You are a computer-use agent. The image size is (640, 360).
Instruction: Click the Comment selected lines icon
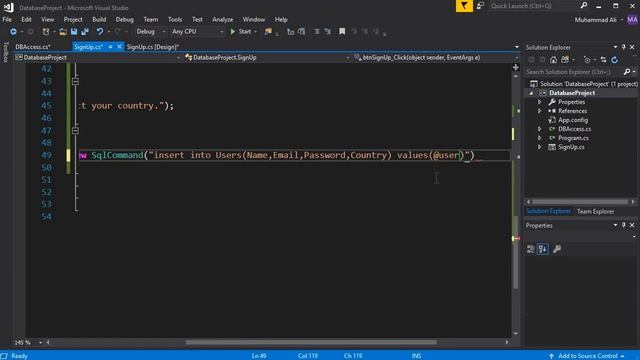(x=291, y=31)
